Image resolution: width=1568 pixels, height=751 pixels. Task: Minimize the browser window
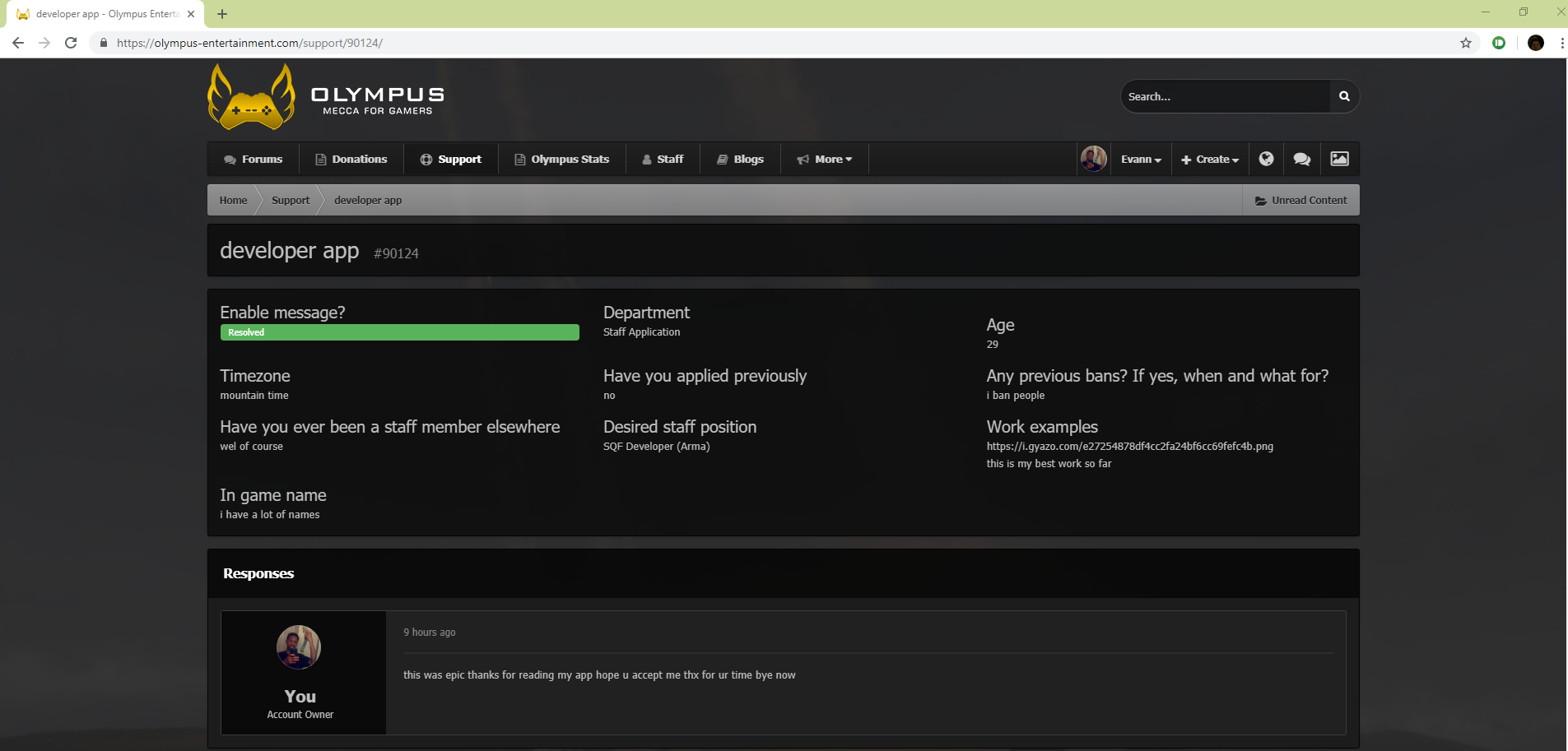1486,12
